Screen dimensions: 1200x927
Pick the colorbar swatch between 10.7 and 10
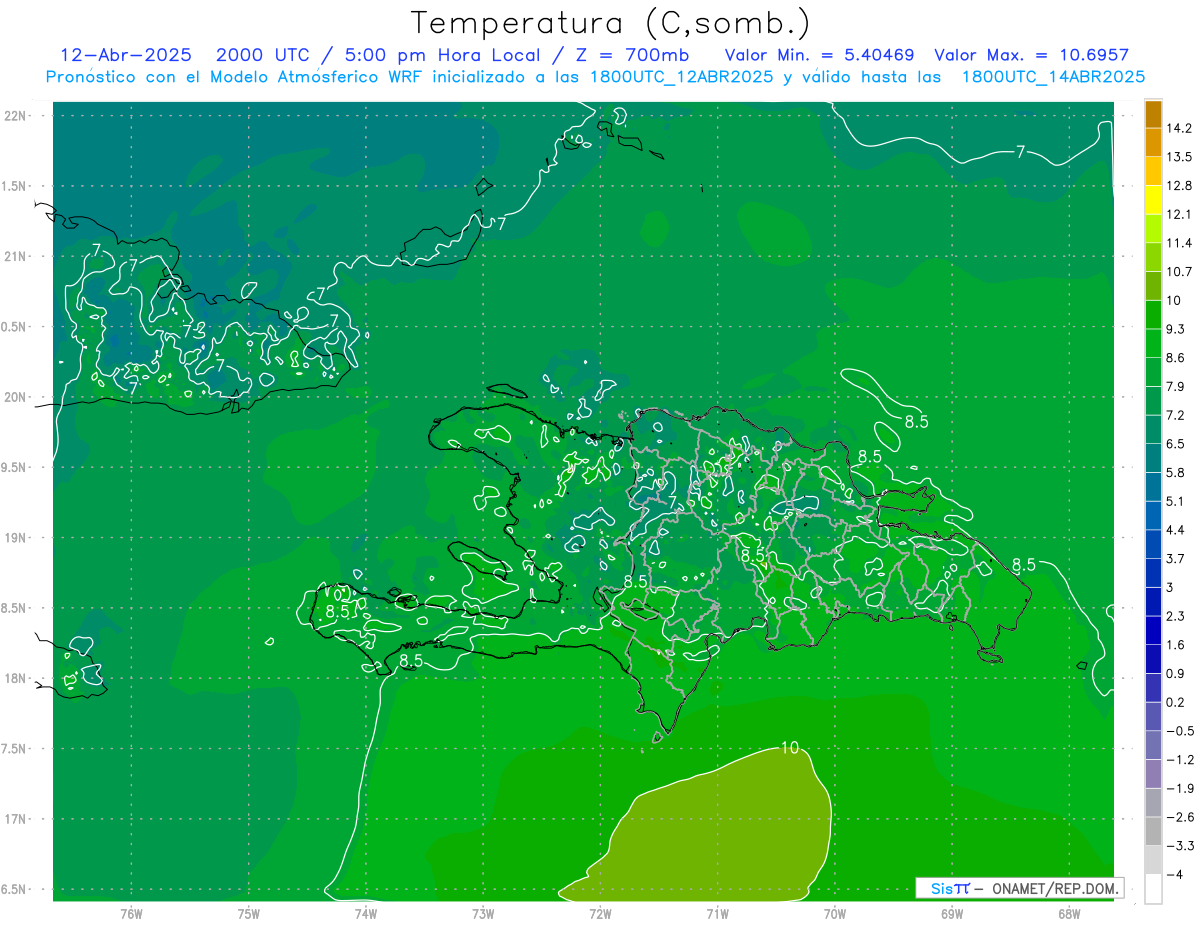click(x=1153, y=285)
